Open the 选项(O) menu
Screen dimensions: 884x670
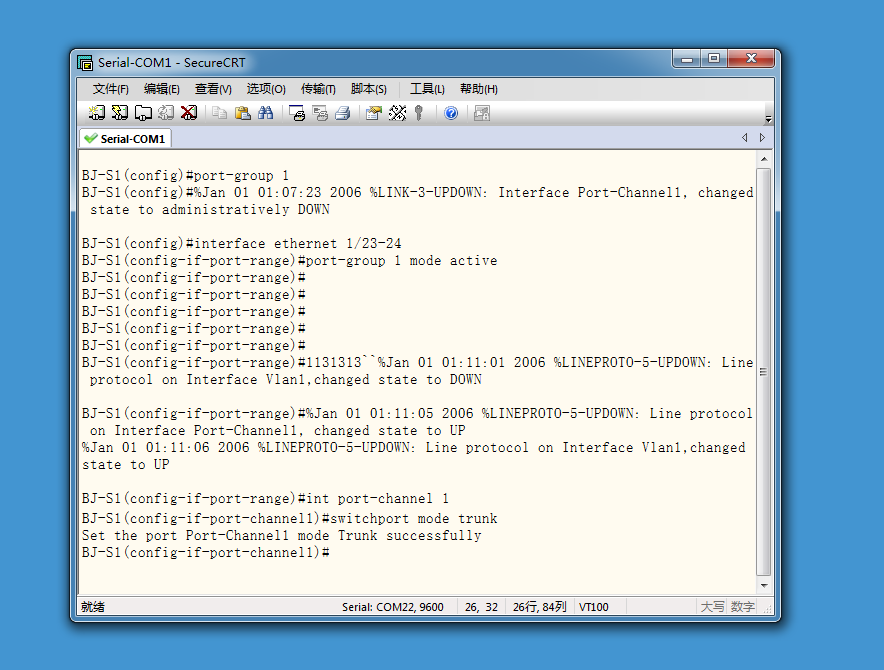266,89
